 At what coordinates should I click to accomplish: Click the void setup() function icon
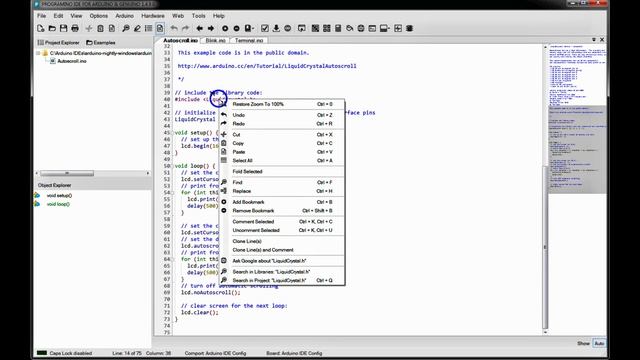pos(37,196)
